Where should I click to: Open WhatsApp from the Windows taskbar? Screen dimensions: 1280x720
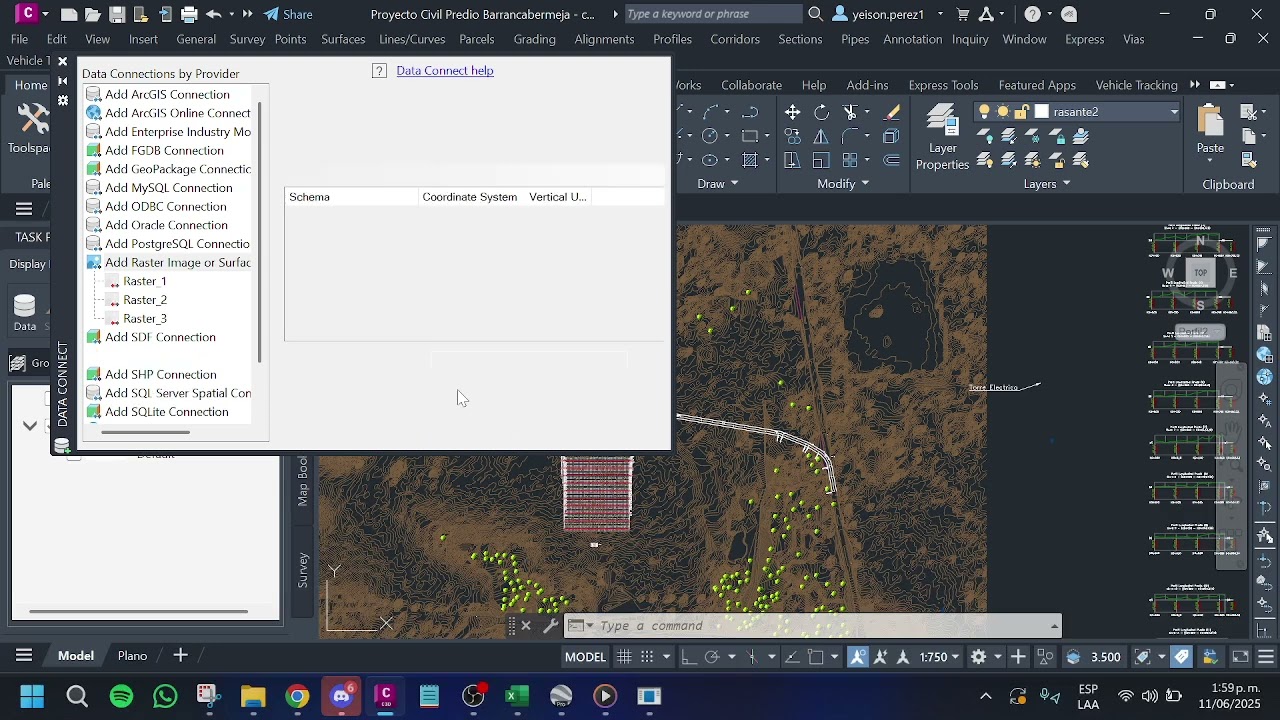point(165,696)
